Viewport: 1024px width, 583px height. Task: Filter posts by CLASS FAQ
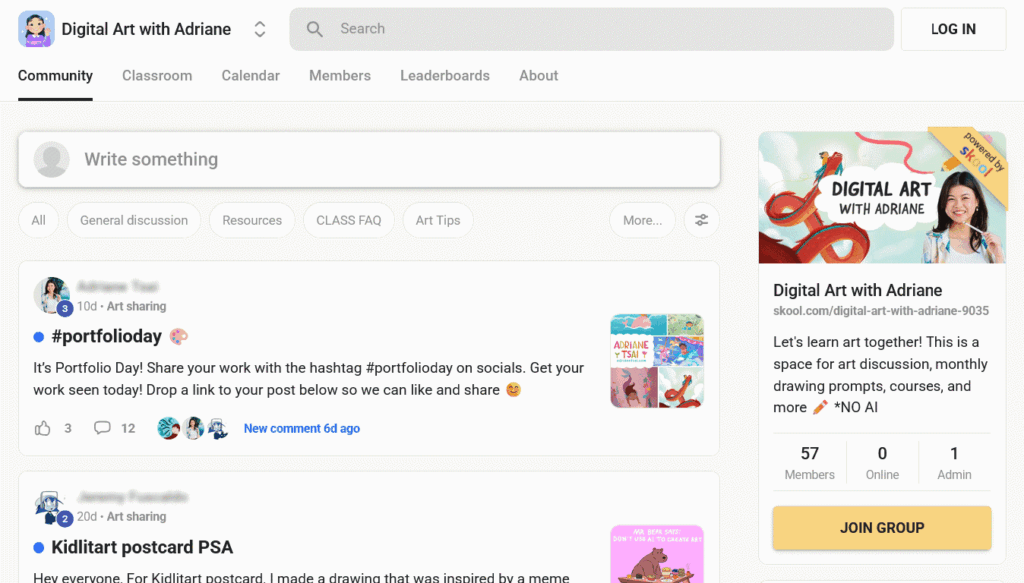pyautogui.click(x=349, y=221)
